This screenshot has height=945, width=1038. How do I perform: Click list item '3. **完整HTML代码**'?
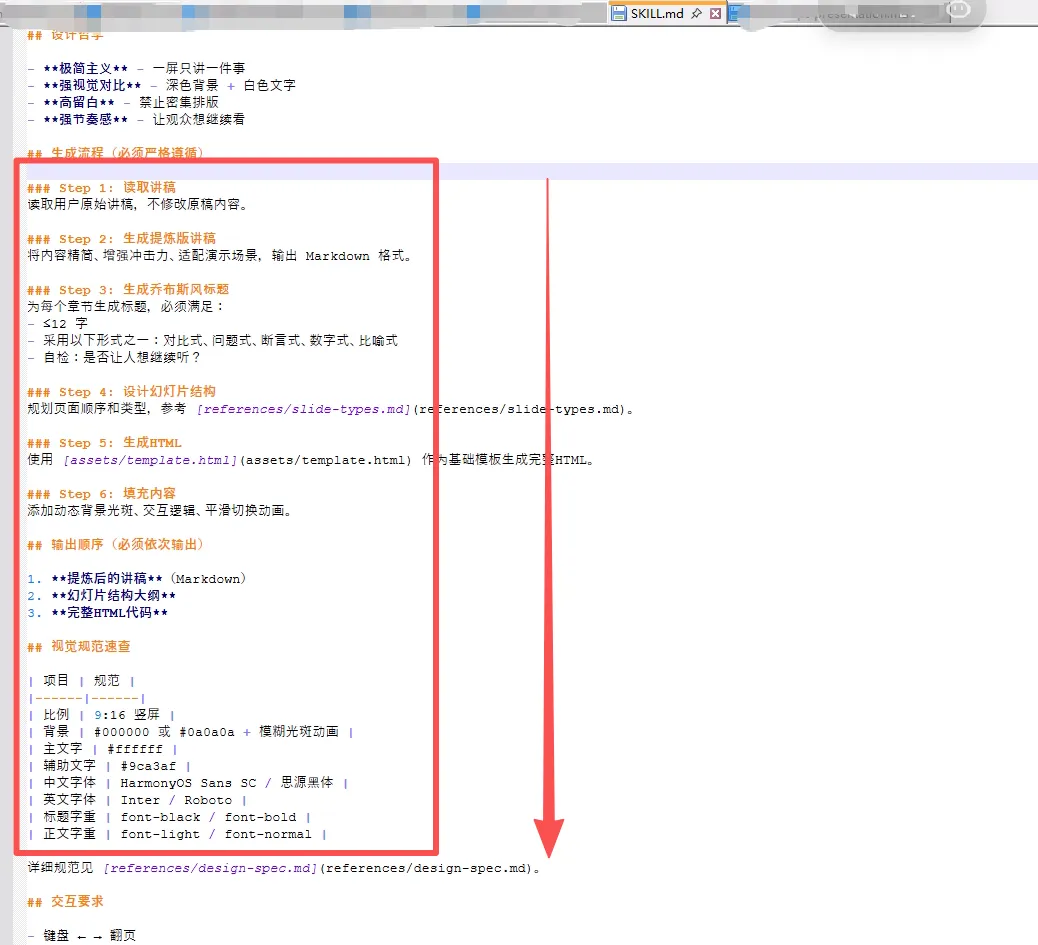pos(97,613)
